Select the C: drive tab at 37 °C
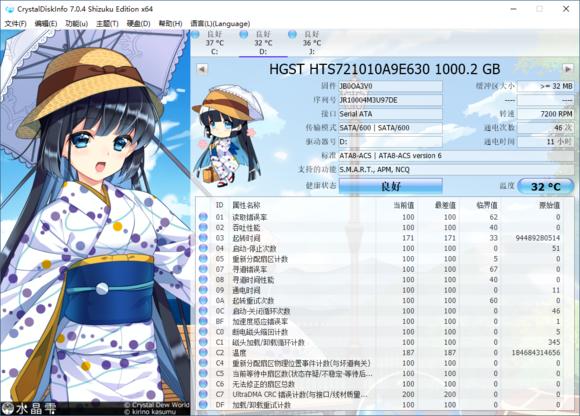The image size is (580, 416). click(x=215, y=43)
